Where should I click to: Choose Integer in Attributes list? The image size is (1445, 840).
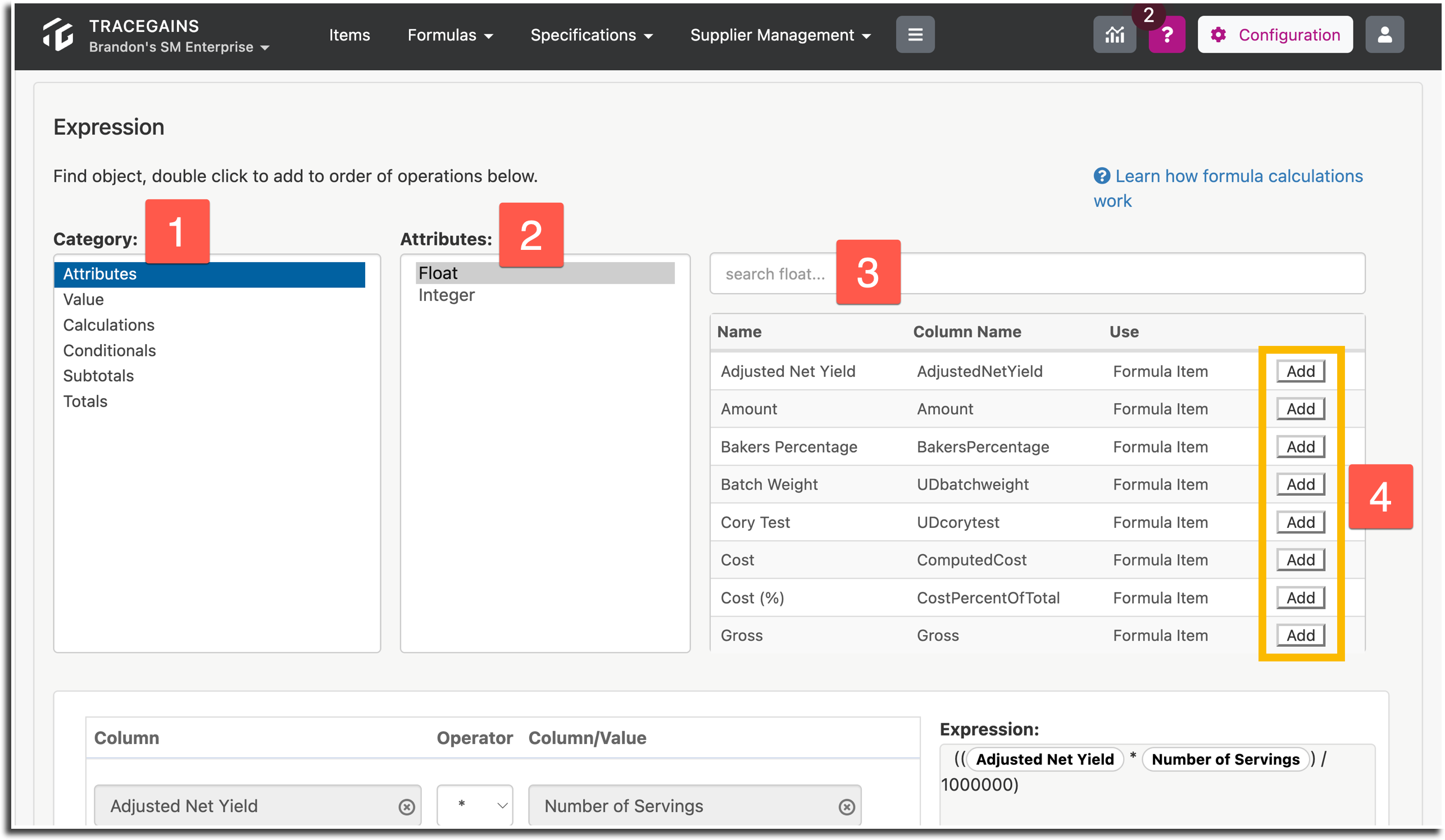(x=447, y=295)
